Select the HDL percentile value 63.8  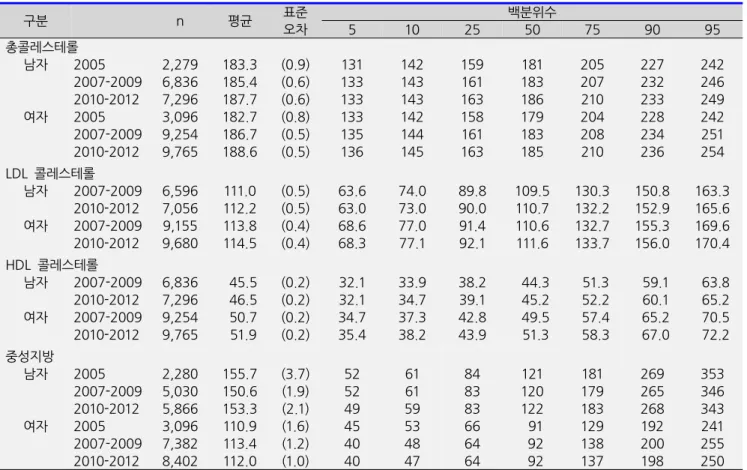coord(716,283)
